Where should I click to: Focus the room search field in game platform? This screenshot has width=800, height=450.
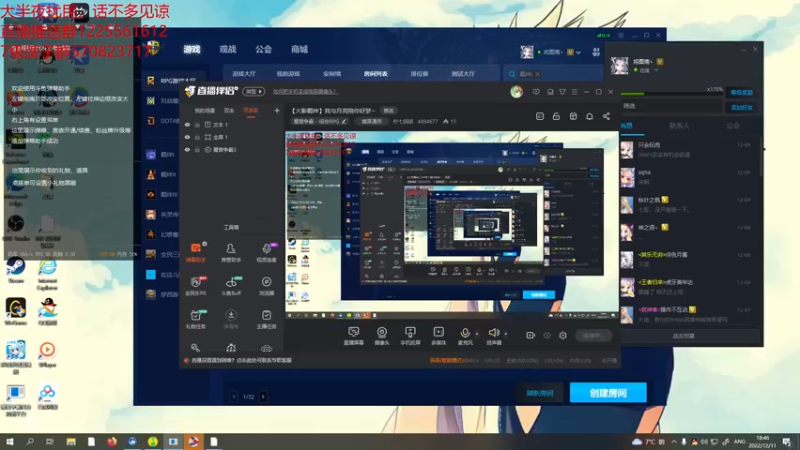(551, 74)
